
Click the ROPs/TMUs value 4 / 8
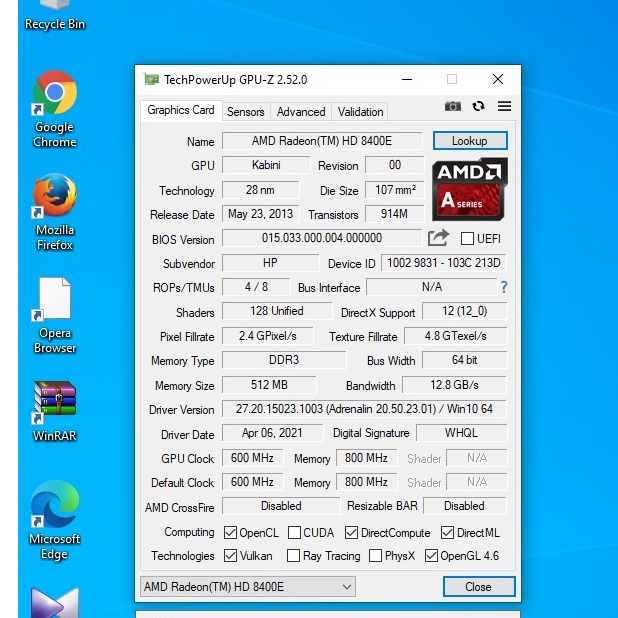click(x=256, y=287)
